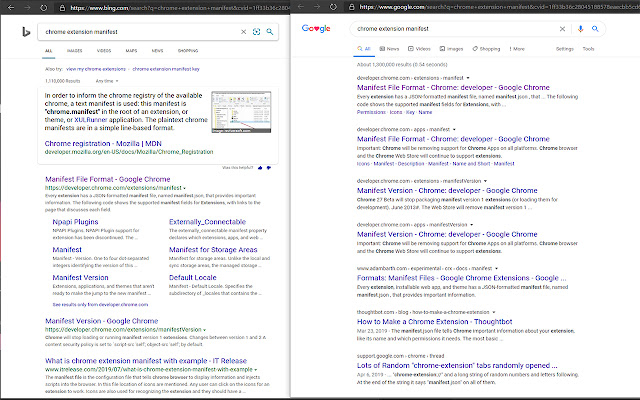
Task: Go back in the Bing browser window
Action: pos(11,7)
